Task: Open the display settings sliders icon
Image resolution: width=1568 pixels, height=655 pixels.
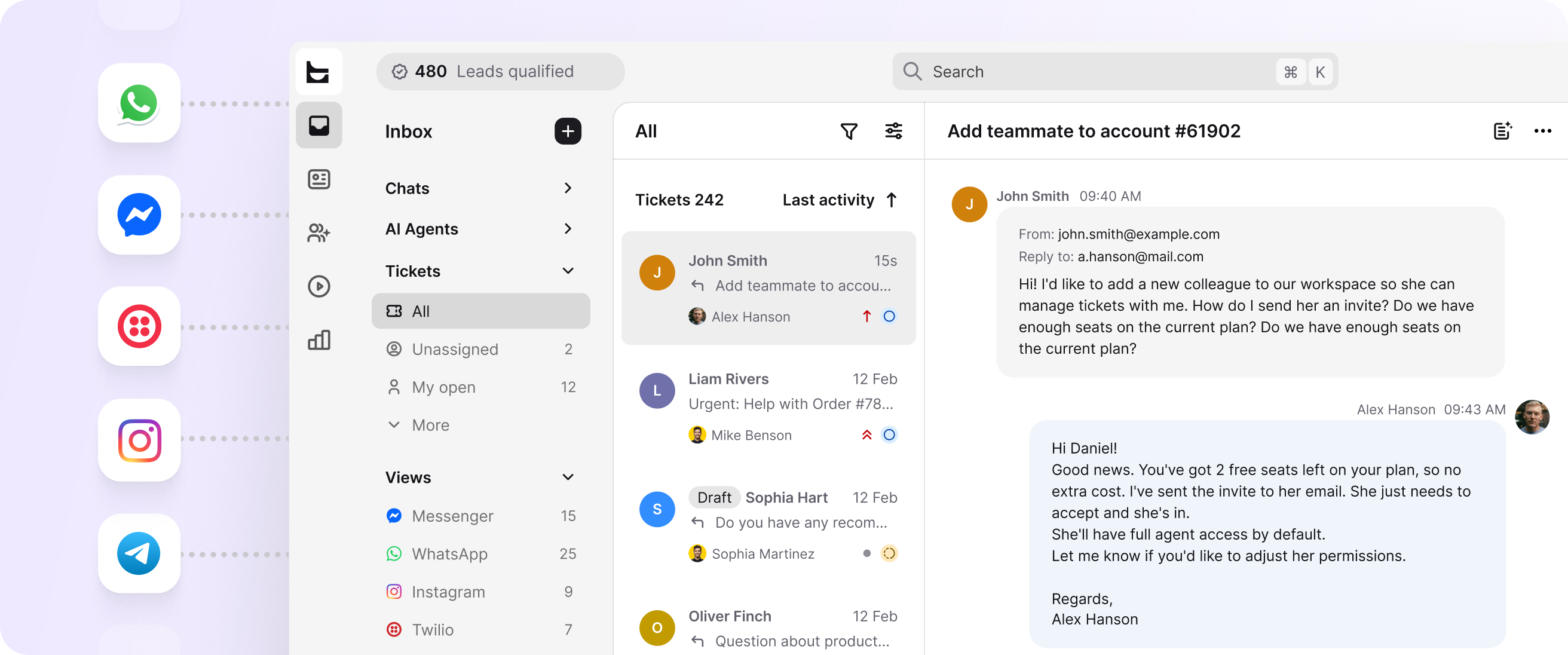Action: [x=893, y=131]
